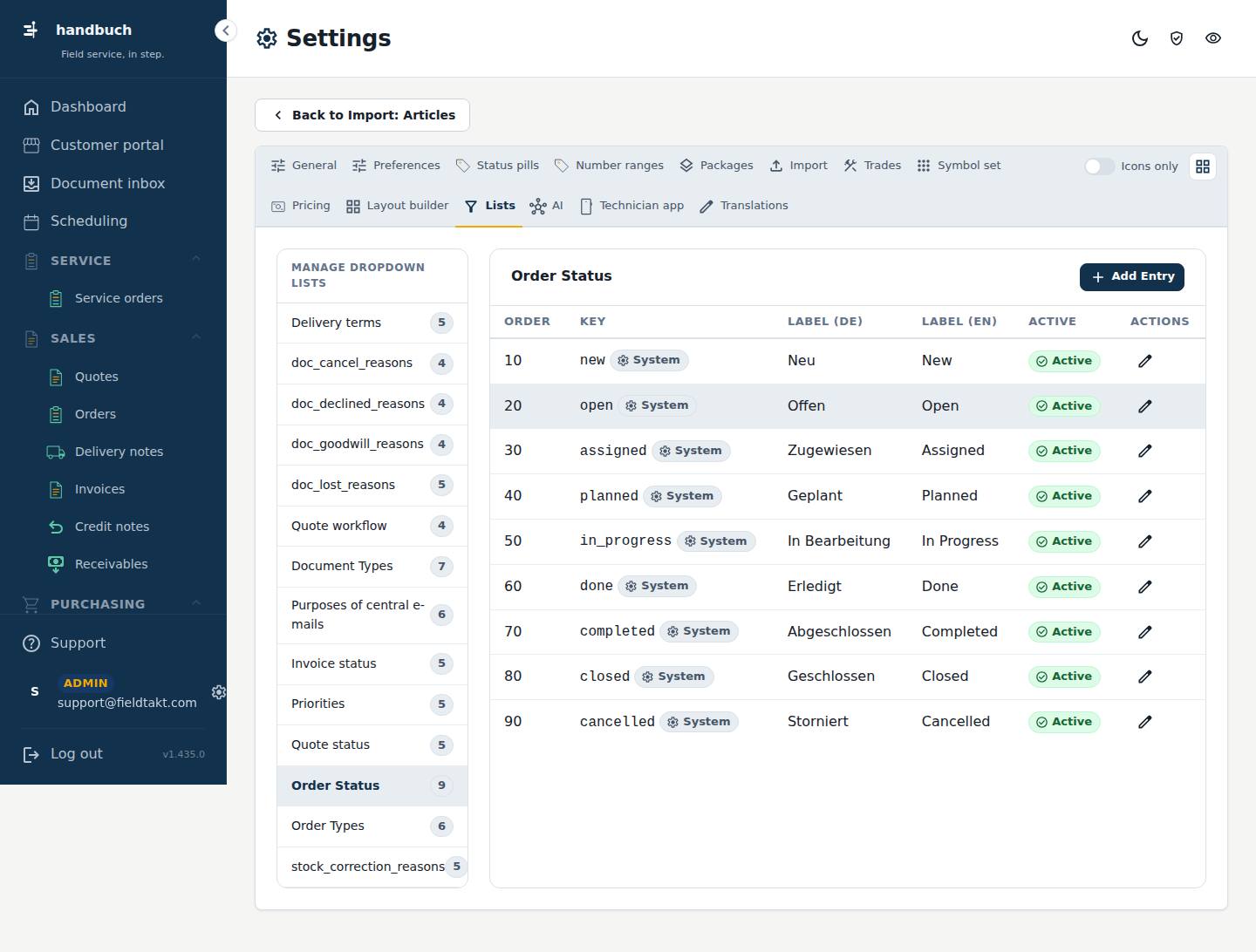Open the Translations tab
This screenshot has width=1256, height=952.
(744, 206)
